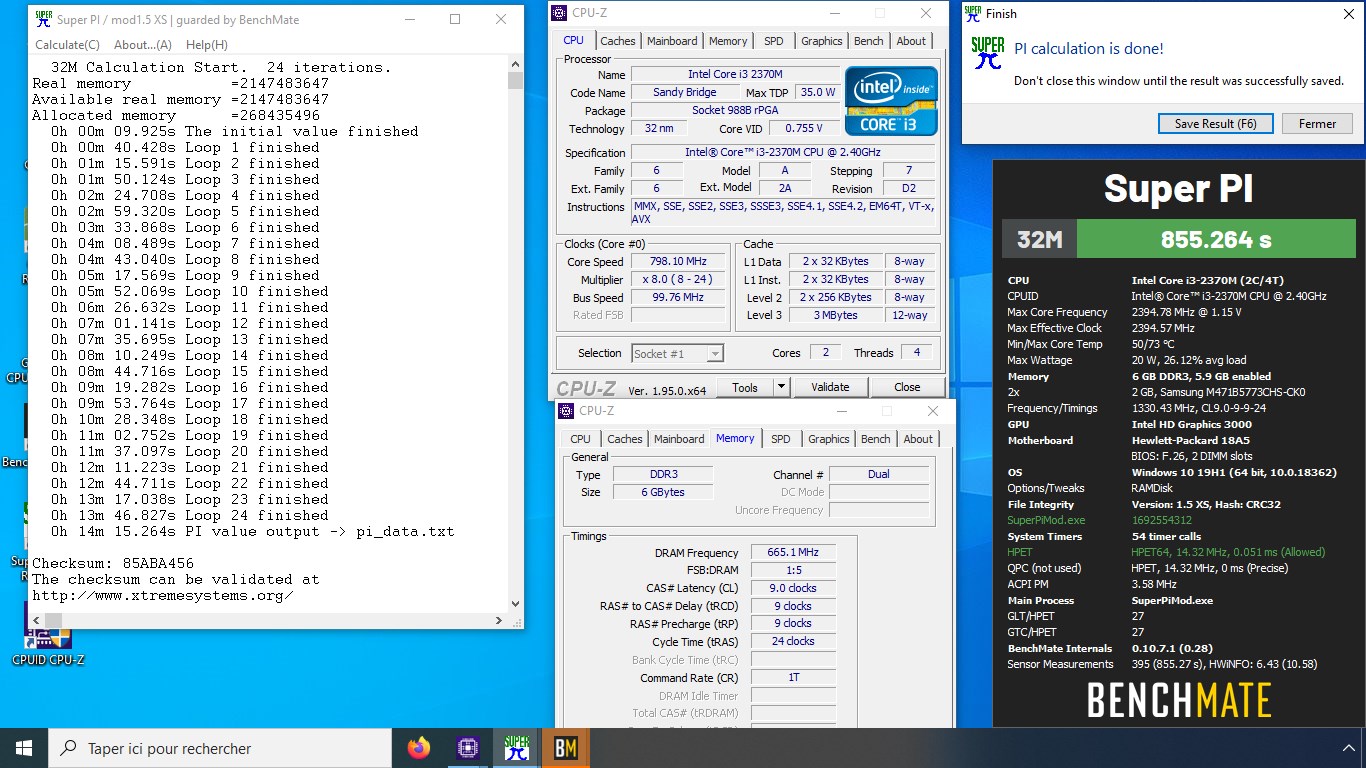Click the Loop 24 finished line
This screenshot has width=1366, height=768.
coord(190,515)
